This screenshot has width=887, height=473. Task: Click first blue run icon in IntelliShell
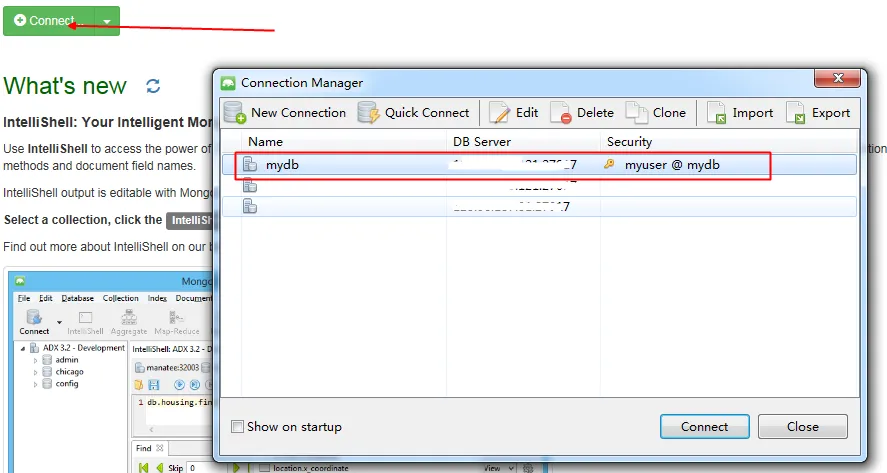pos(179,385)
